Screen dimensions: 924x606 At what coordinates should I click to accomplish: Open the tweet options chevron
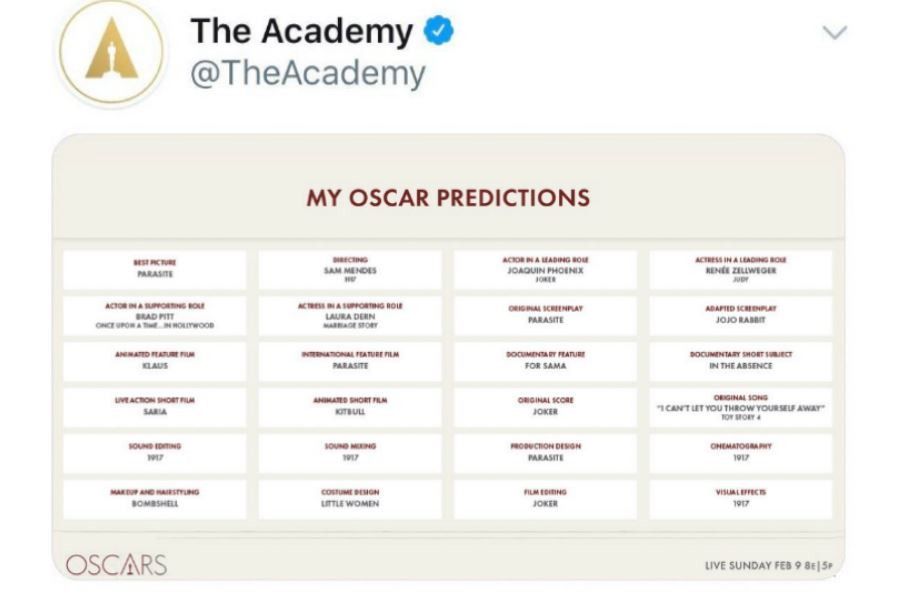[834, 32]
